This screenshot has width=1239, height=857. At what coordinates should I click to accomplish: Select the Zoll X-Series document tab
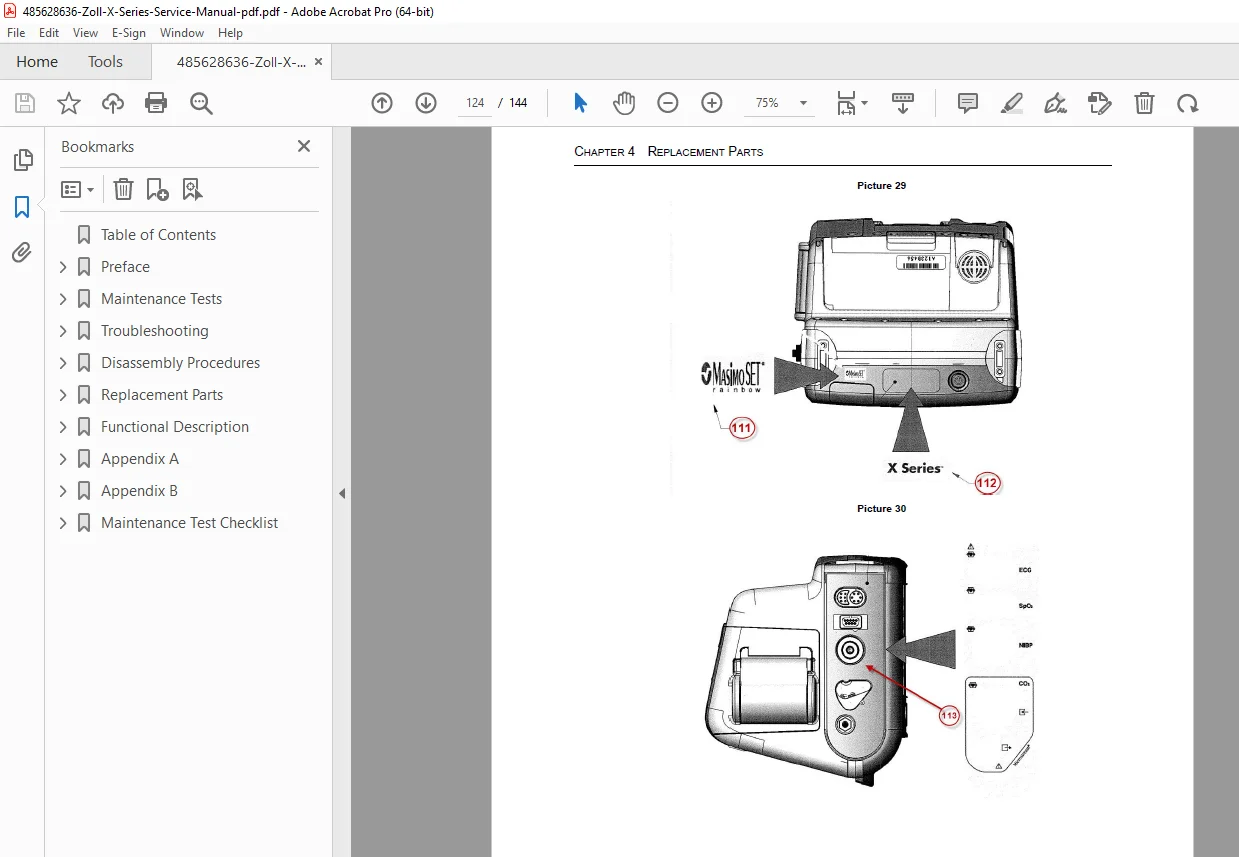coord(241,62)
